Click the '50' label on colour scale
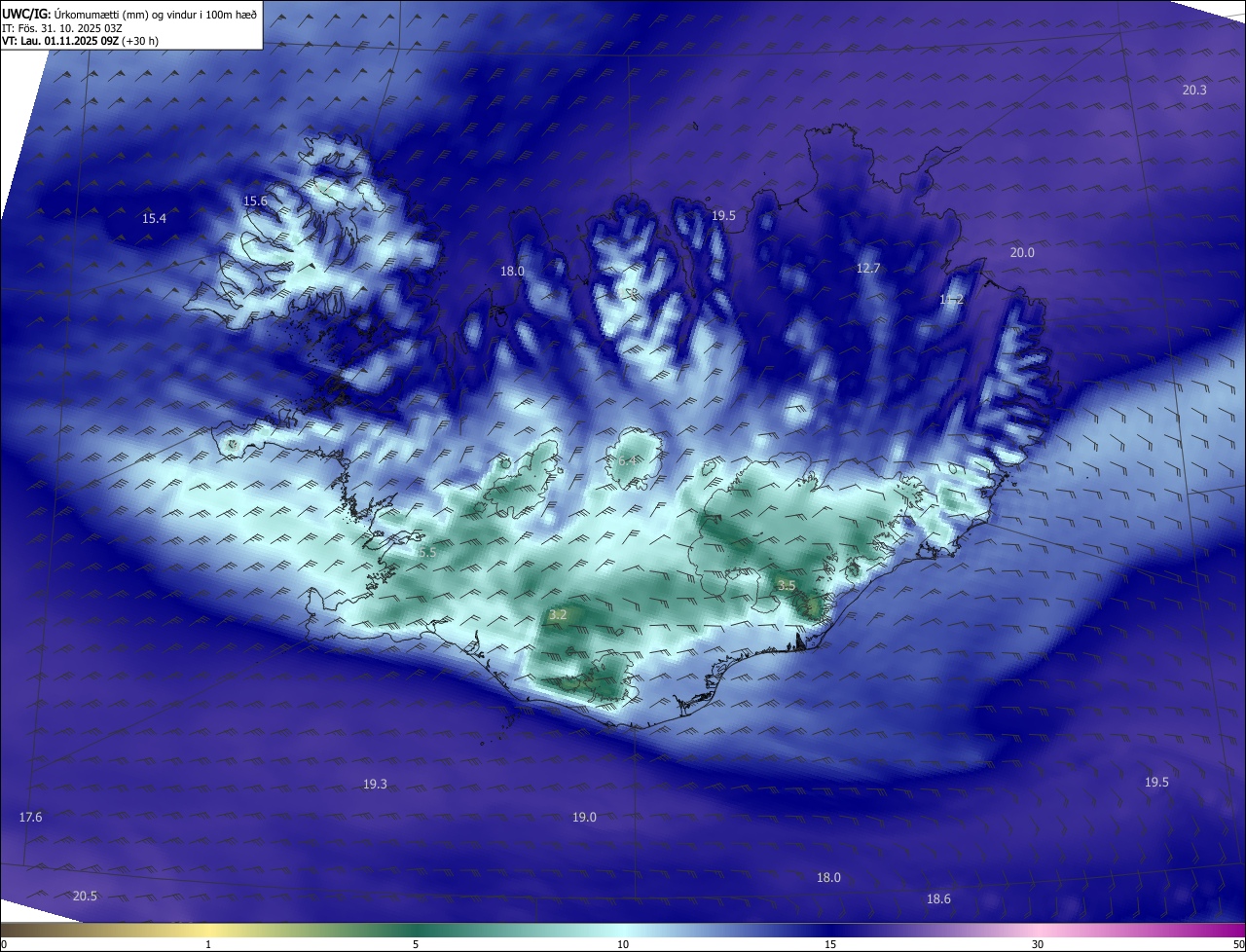This screenshot has width=1246, height=952. coord(1238,944)
